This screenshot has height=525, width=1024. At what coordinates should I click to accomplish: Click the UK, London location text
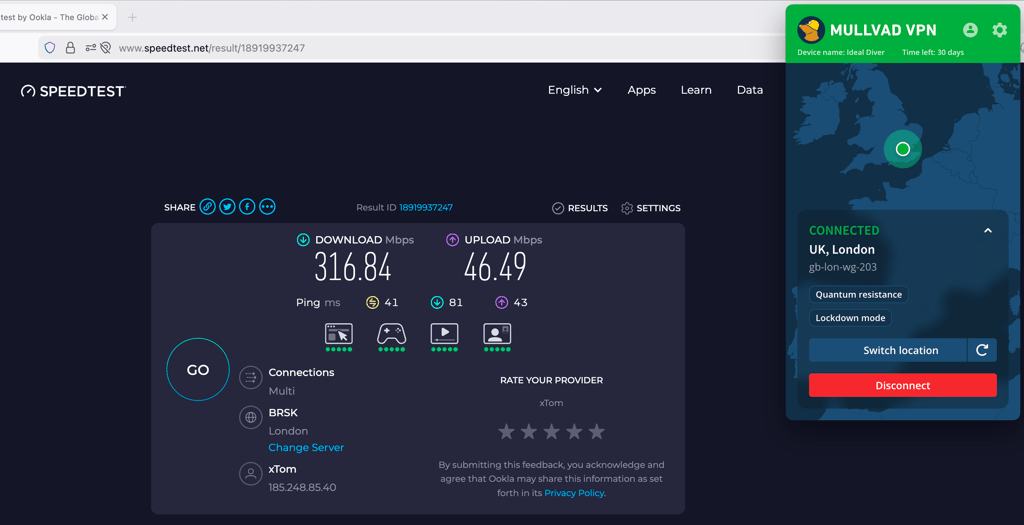842,249
